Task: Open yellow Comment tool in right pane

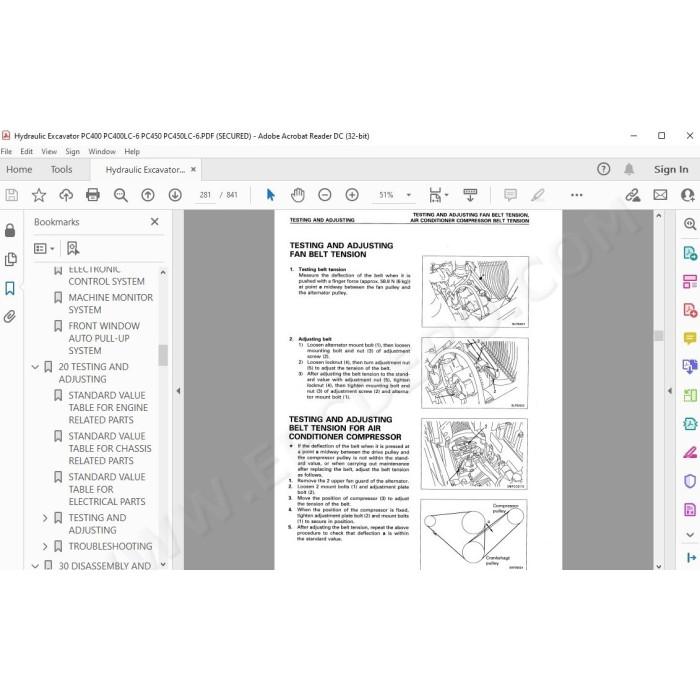Action: click(x=690, y=338)
